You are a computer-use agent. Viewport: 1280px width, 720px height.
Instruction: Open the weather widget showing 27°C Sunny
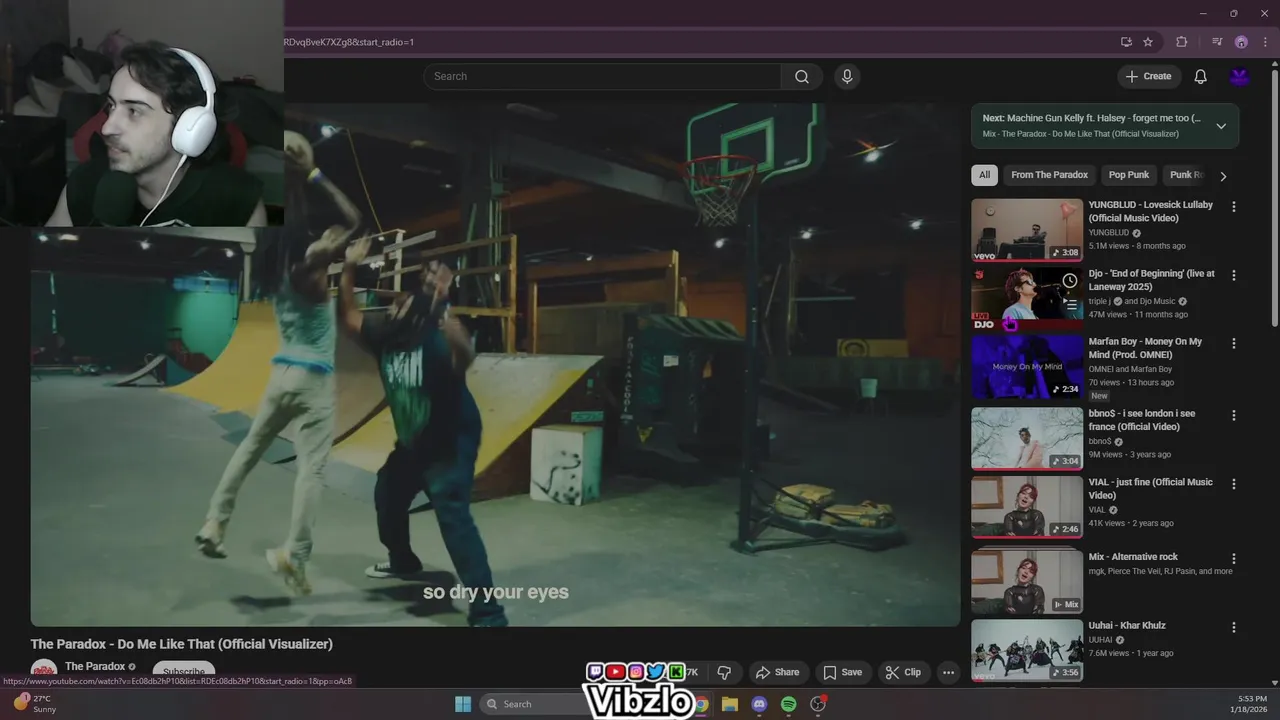point(35,703)
